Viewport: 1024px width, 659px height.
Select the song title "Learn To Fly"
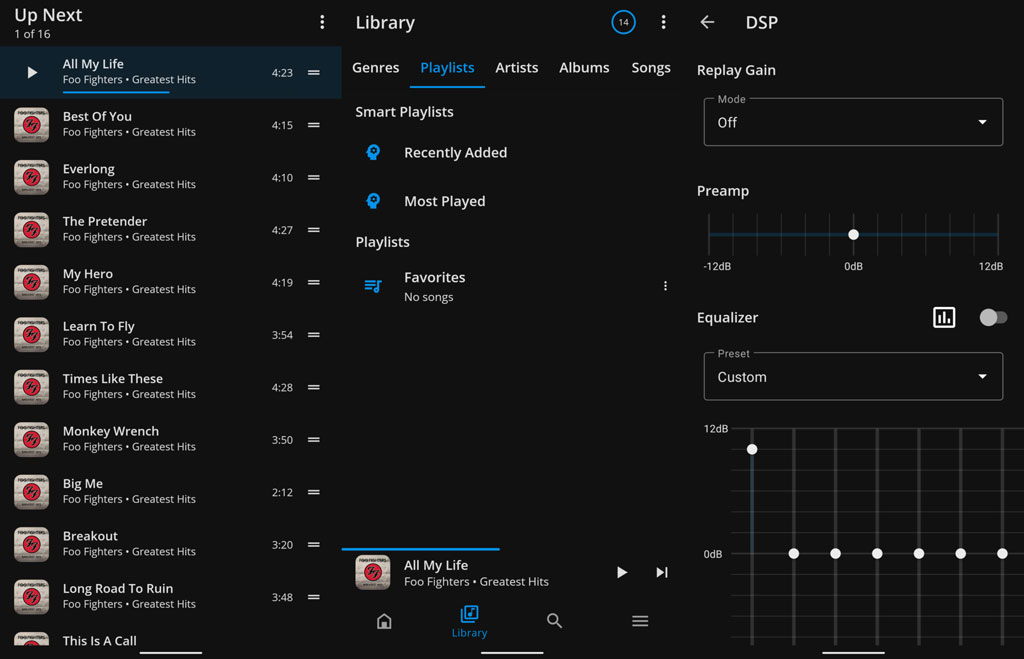pos(99,326)
